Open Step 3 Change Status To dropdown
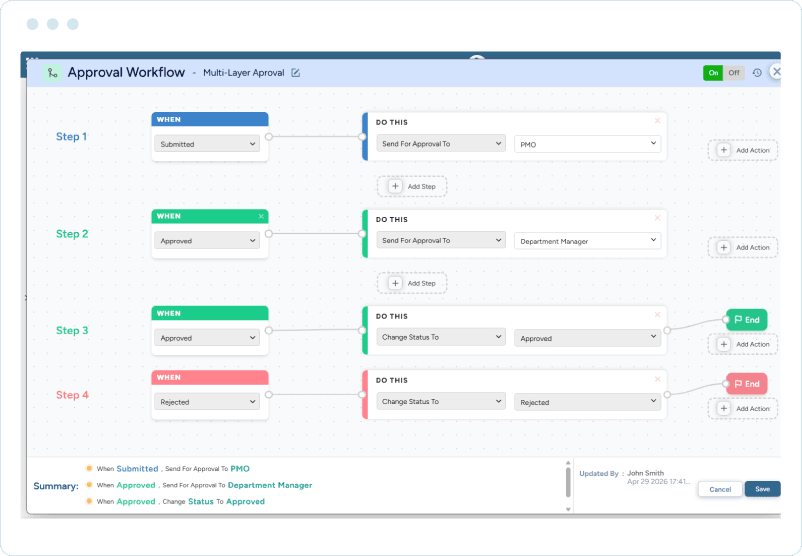 (441, 337)
